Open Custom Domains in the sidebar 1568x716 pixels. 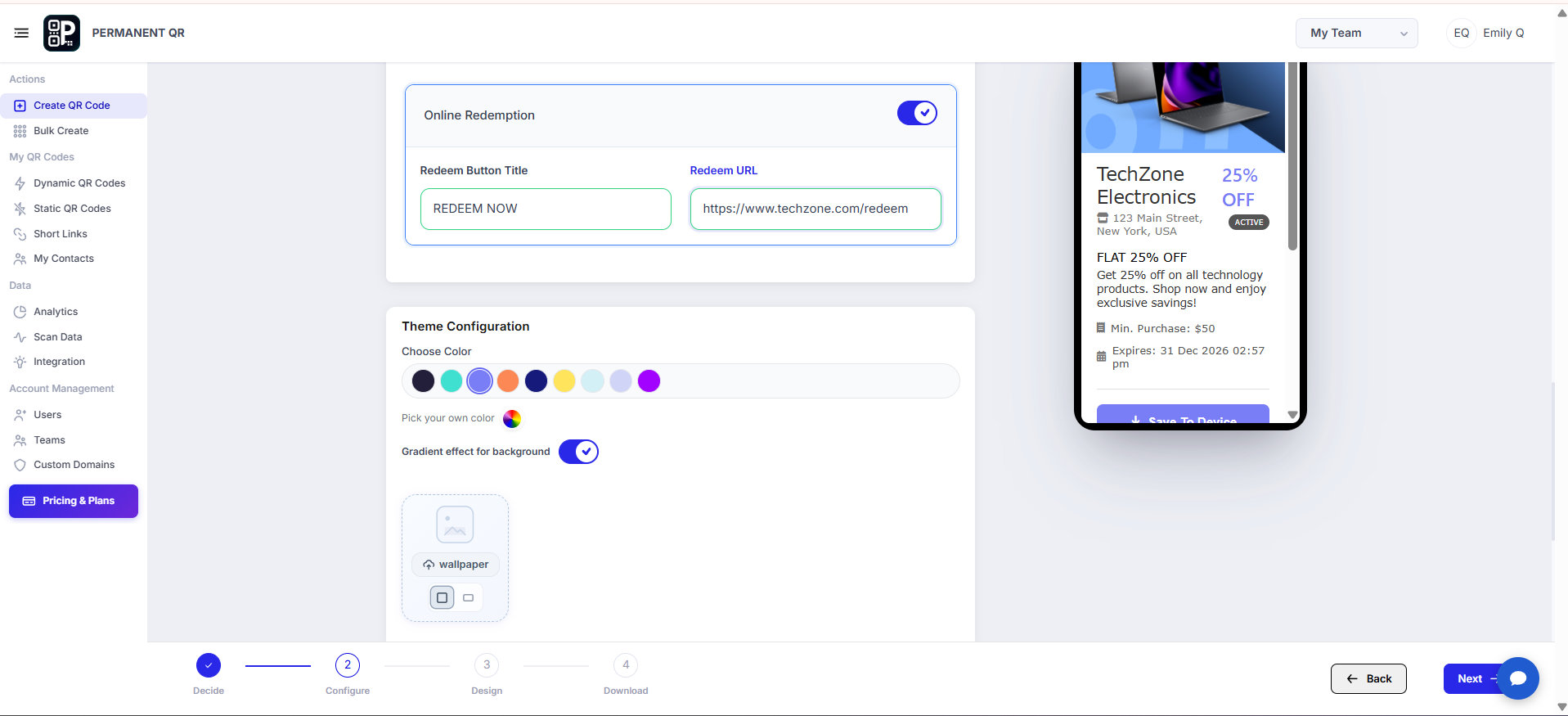click(x=74, y=465)
